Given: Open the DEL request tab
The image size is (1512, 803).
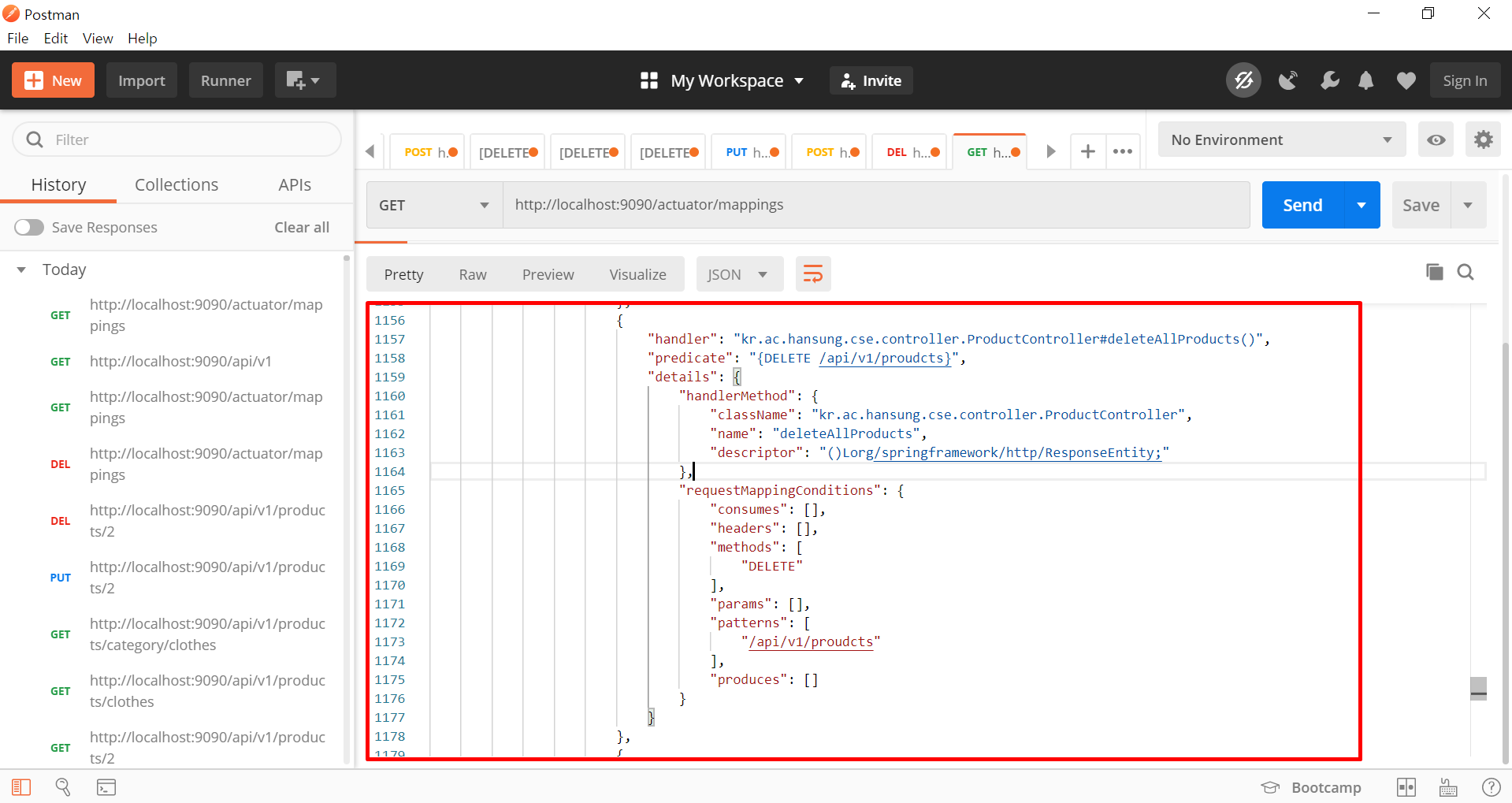Looking at the screenshot, I should click(910, 152).
